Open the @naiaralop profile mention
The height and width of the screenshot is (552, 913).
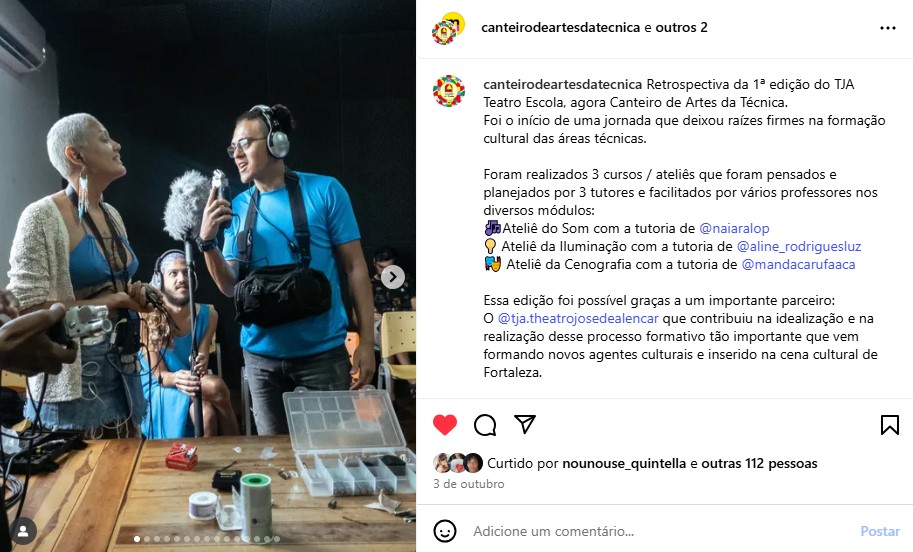[734, 228]
